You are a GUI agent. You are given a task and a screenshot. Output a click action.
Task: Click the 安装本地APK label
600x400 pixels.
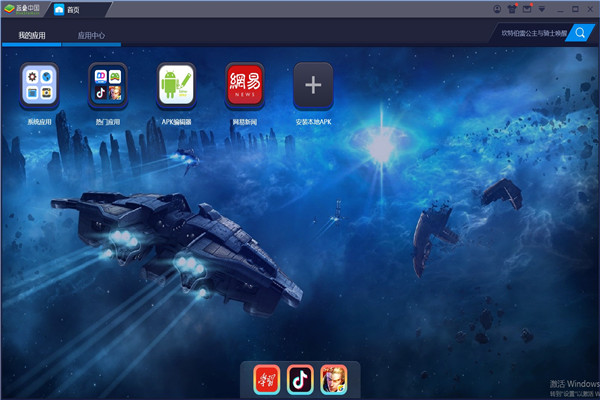(x=313, y=122)
